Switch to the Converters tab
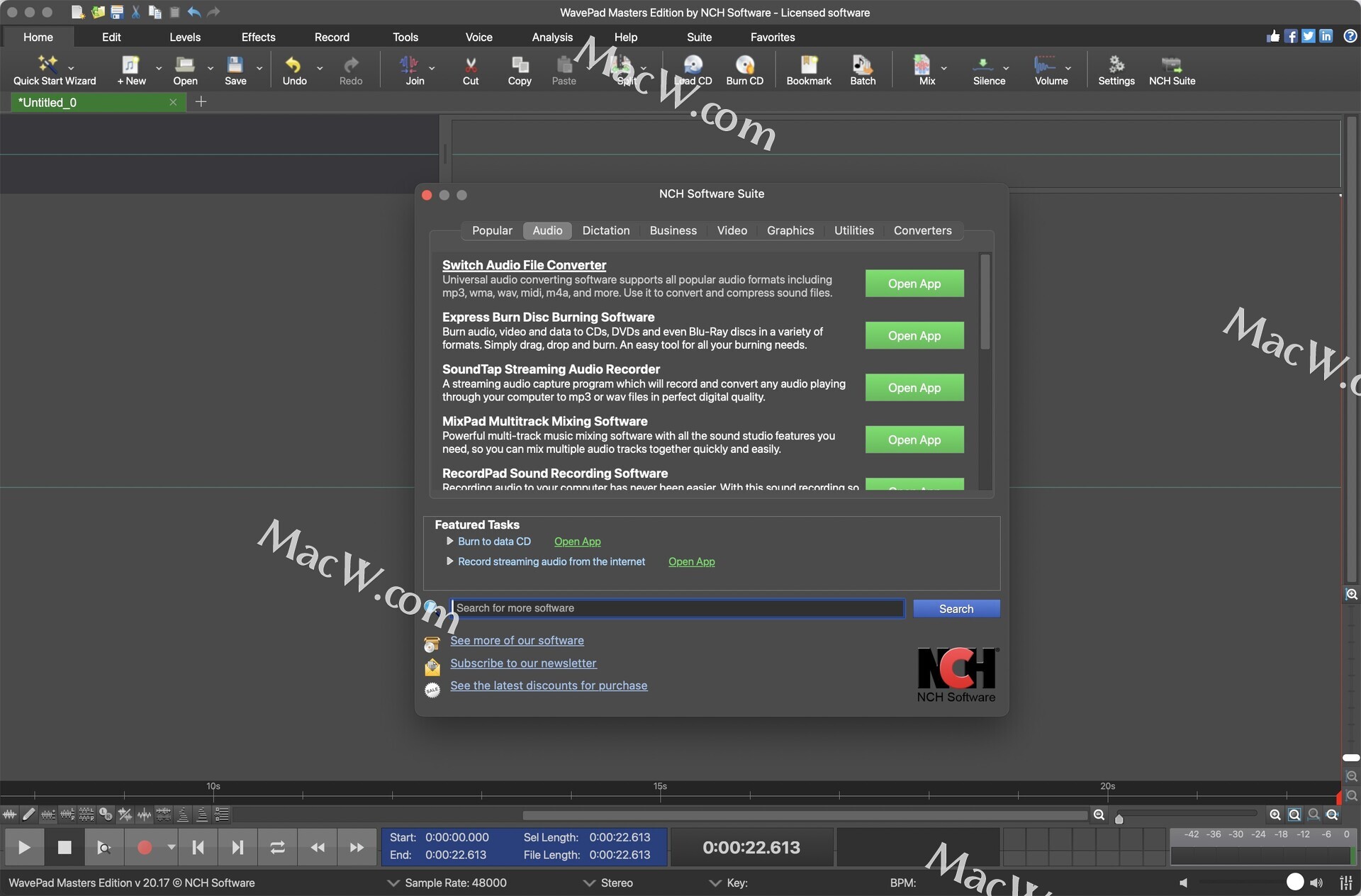Screen dimensions: 1361x896 pos(922,230)
